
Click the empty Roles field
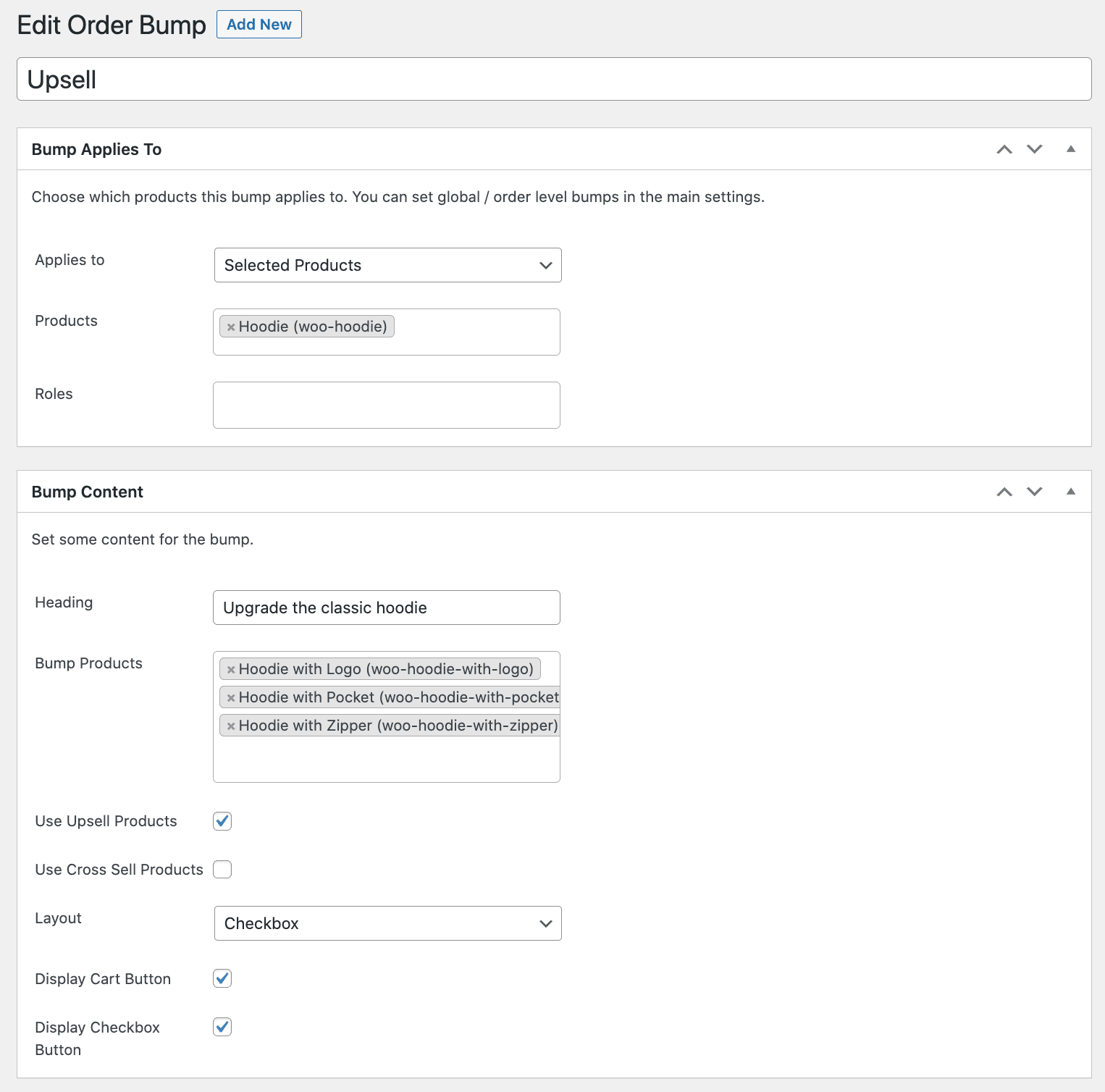(x=386, y=406)
